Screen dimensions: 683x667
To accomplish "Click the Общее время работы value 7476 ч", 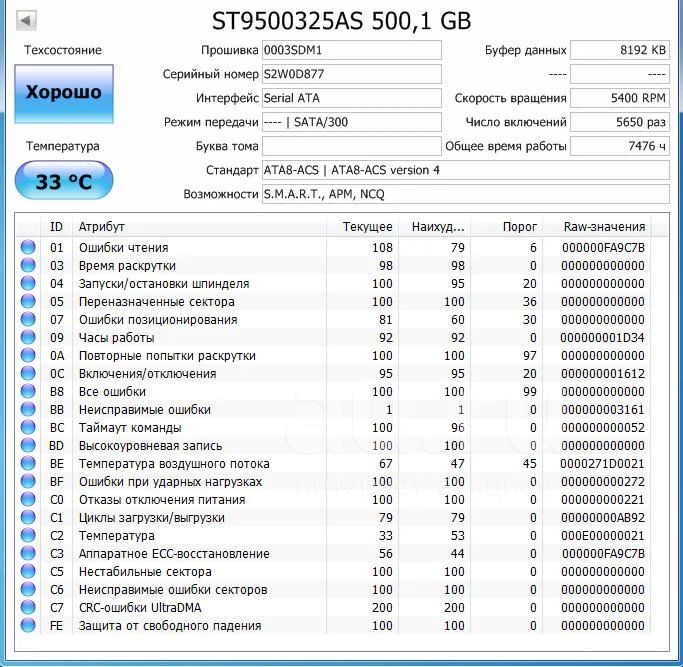I will [x=620, y=146].
